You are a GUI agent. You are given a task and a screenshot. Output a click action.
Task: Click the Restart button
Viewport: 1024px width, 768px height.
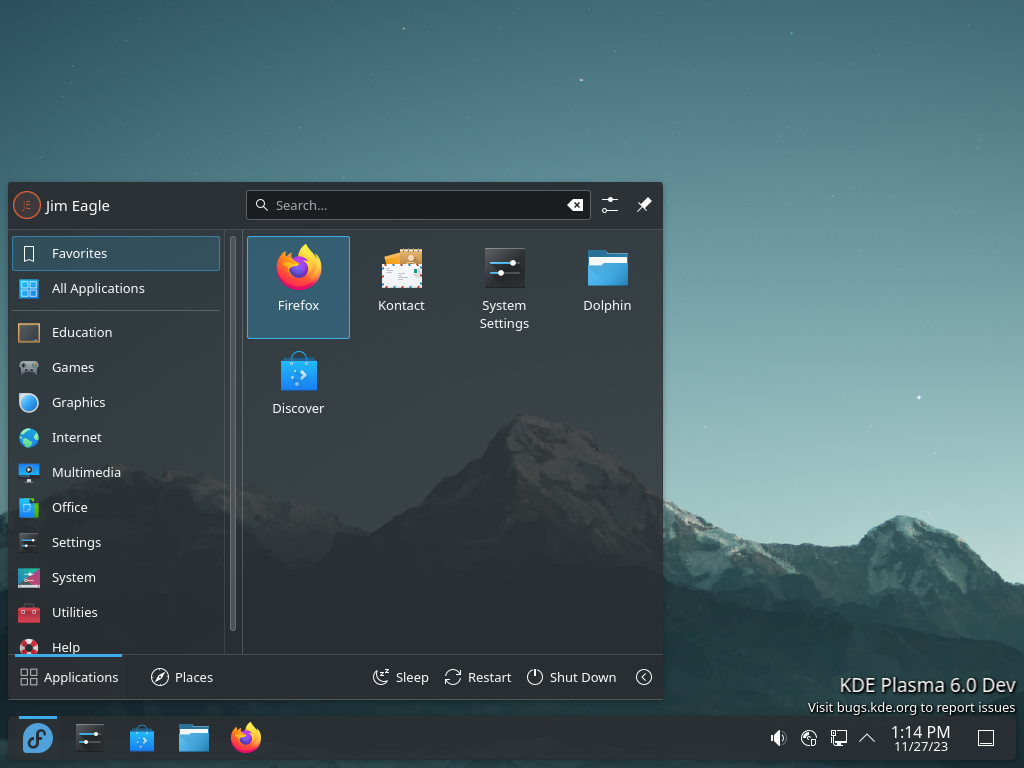point(478,677)
